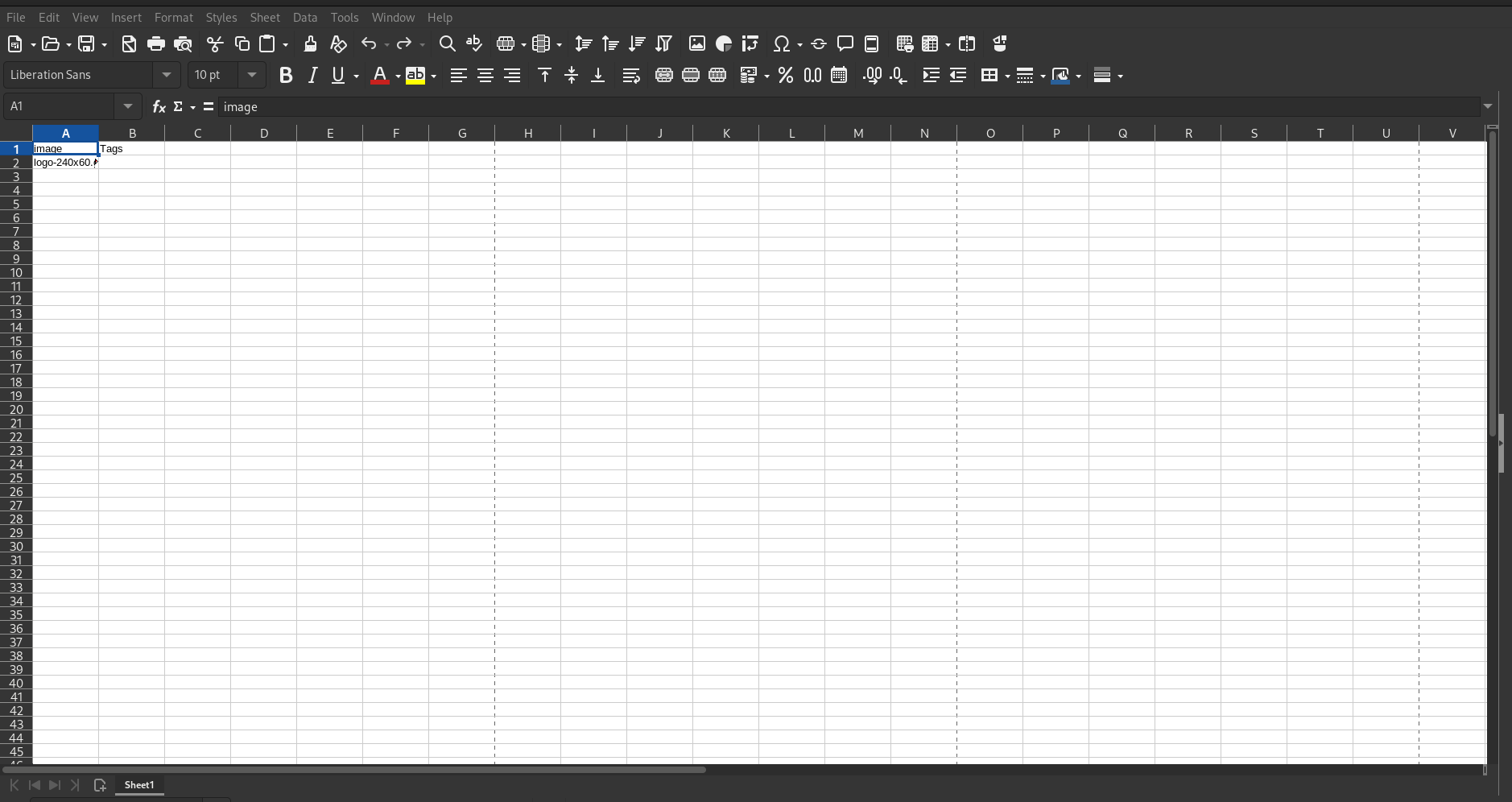Screen dimensions: 1512x802
Task: Click the Formula equals button
Action: click(x=209, y=106)
